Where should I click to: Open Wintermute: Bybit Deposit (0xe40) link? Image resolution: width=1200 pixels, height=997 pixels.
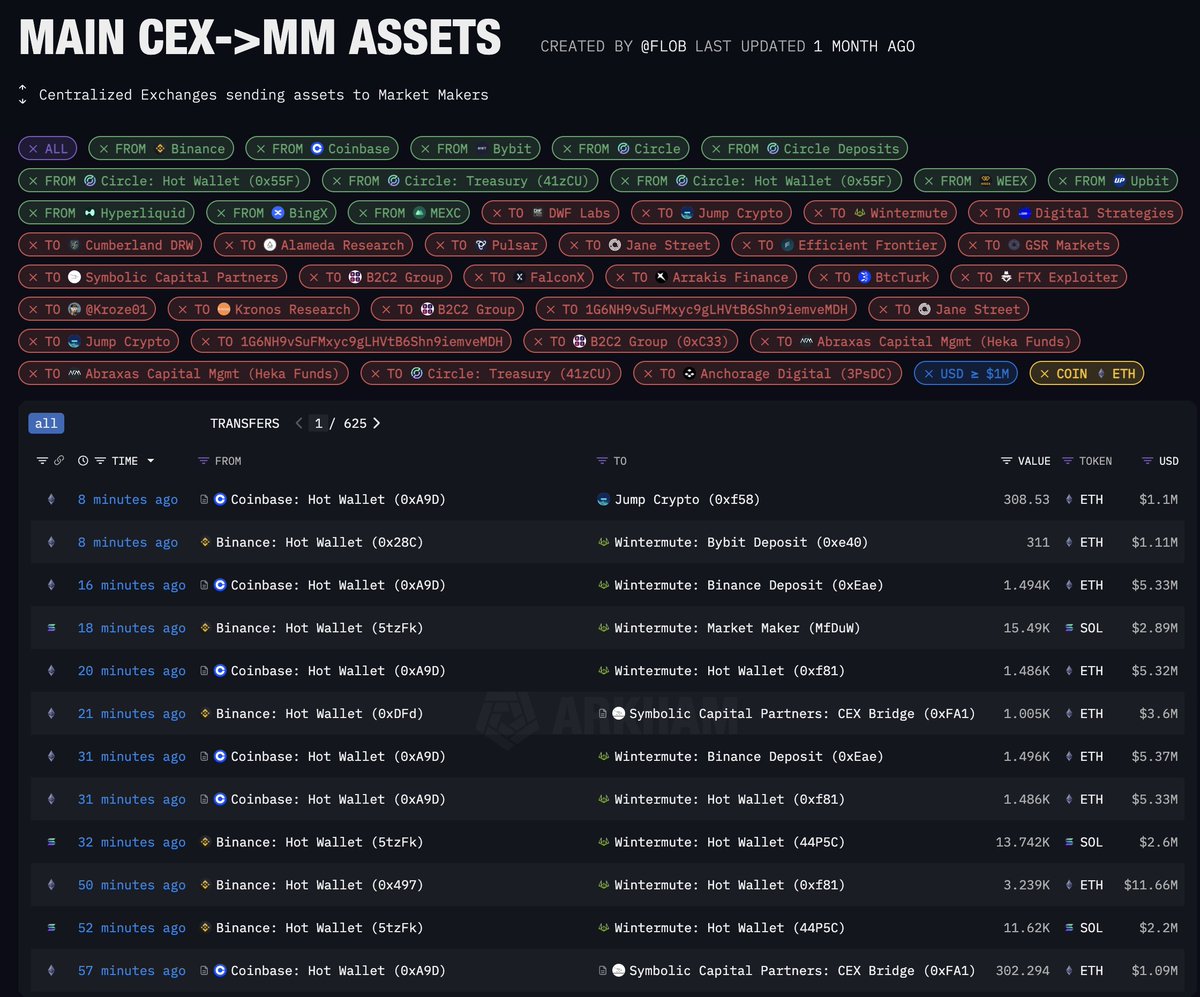tap(742, 542)
